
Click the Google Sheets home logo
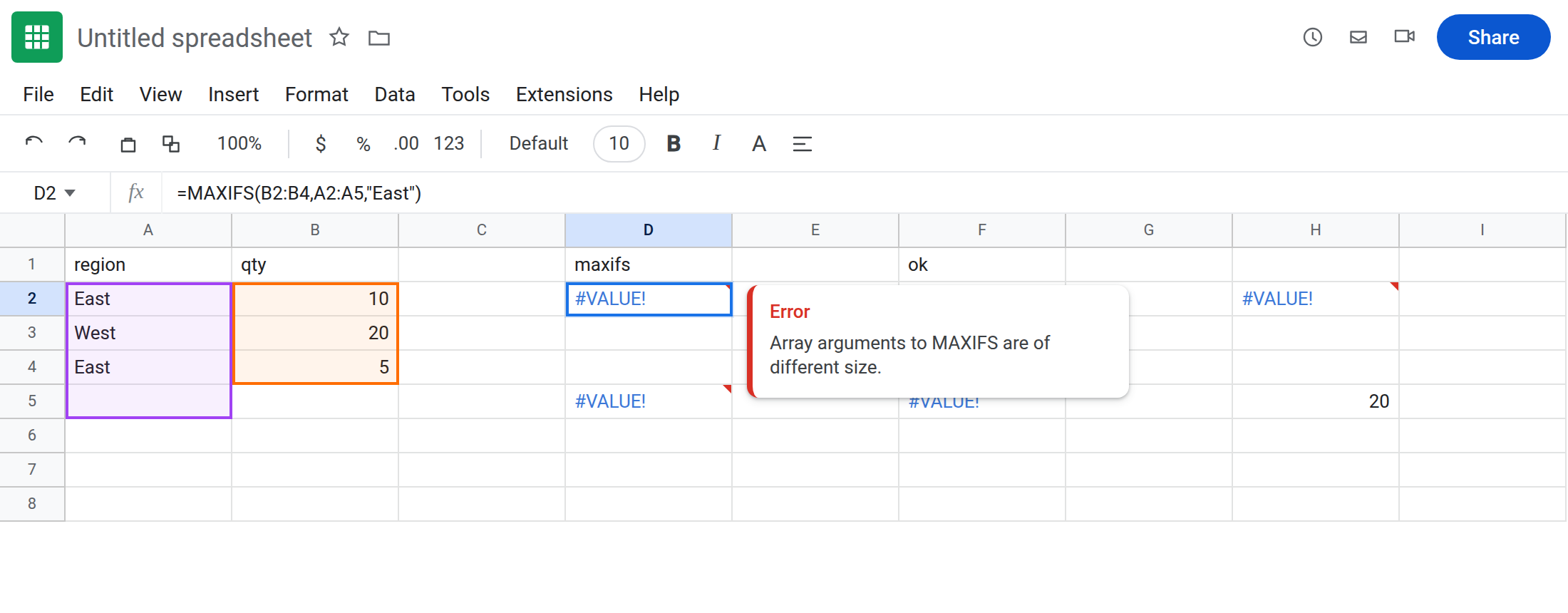(x=37, y=37)
